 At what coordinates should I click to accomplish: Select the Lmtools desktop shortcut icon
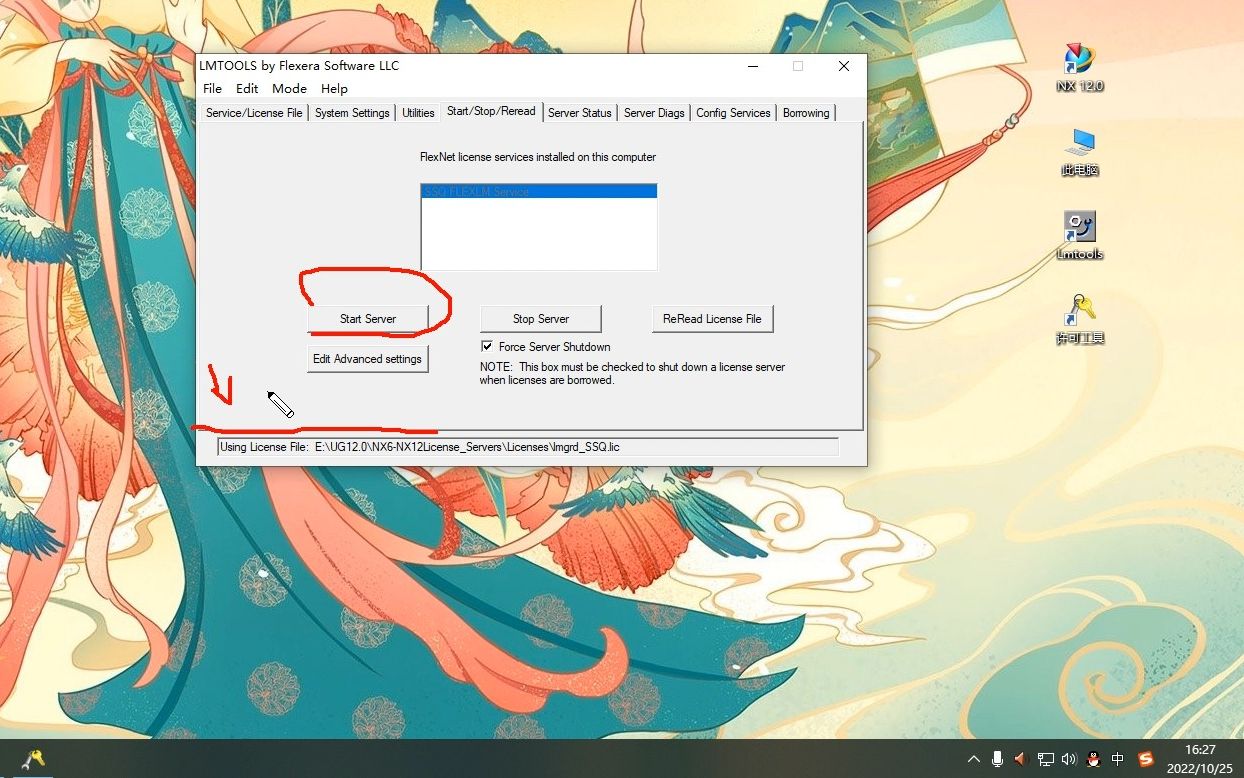pos(1079,228)
